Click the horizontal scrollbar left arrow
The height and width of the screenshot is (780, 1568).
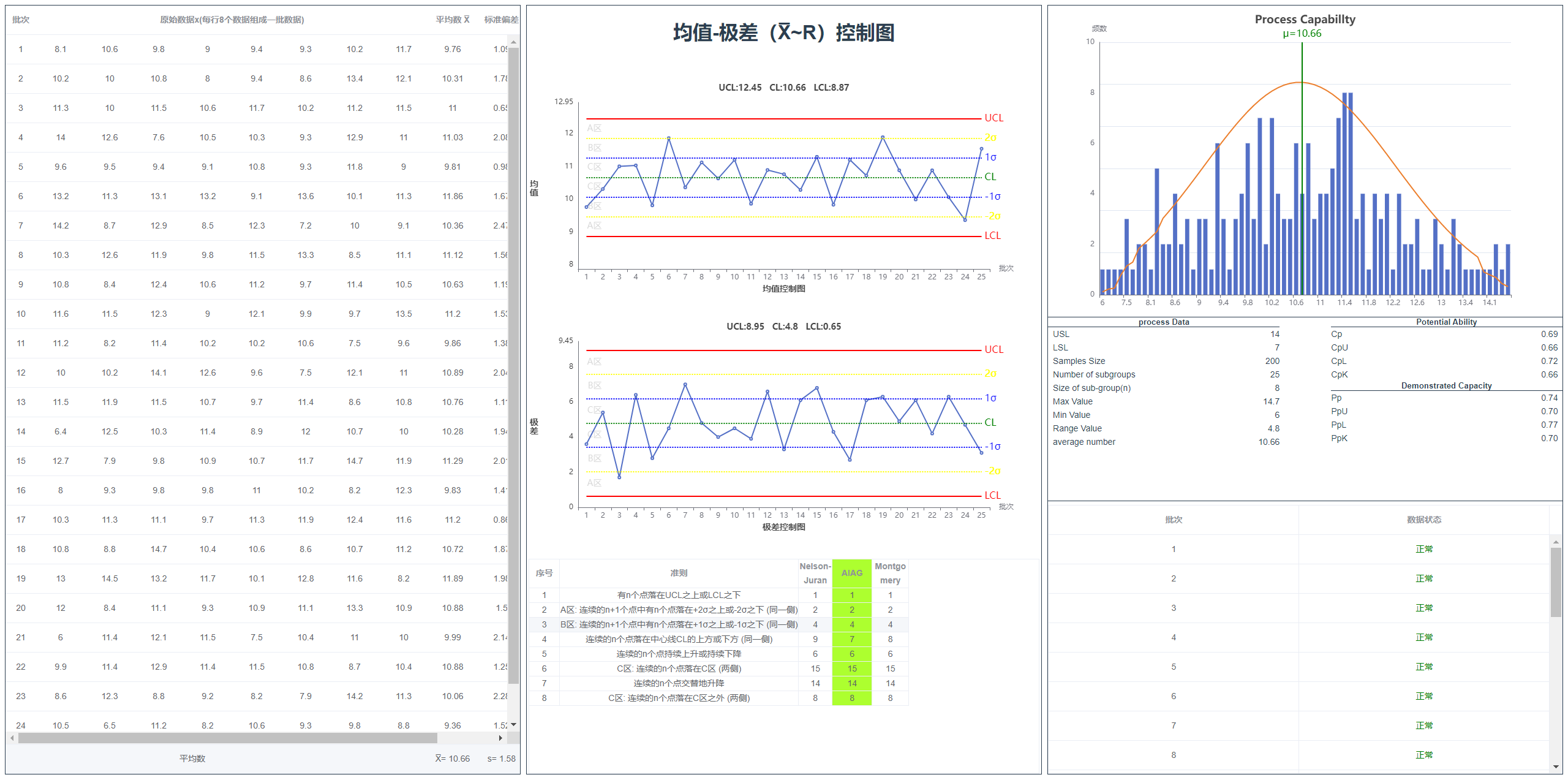pos(12,738)
